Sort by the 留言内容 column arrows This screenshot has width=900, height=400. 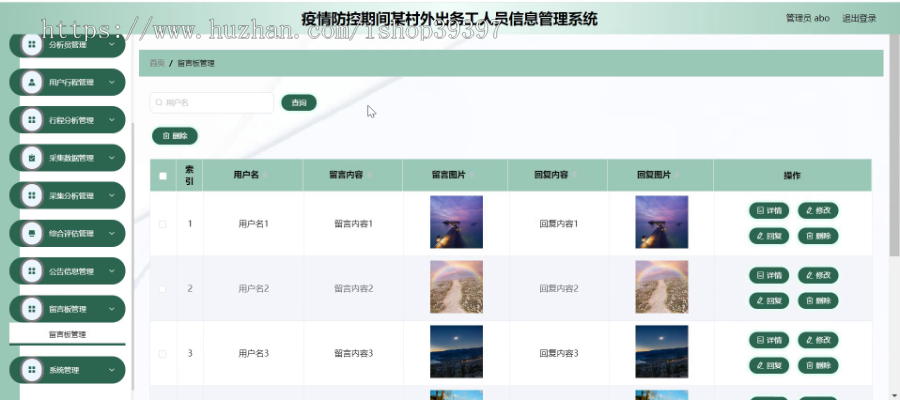(369, 175)
